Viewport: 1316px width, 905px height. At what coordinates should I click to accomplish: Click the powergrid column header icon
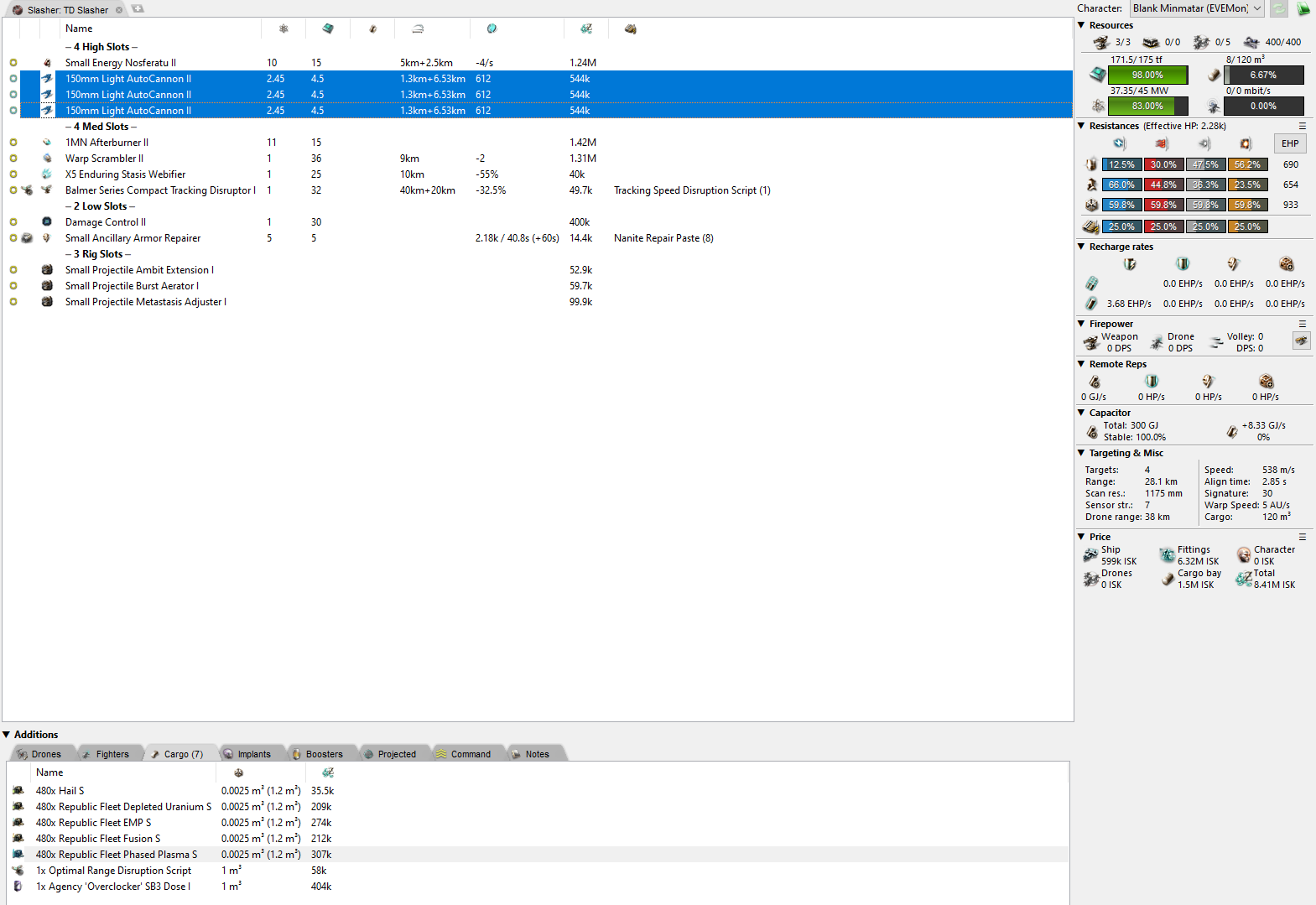coord(283,29)
